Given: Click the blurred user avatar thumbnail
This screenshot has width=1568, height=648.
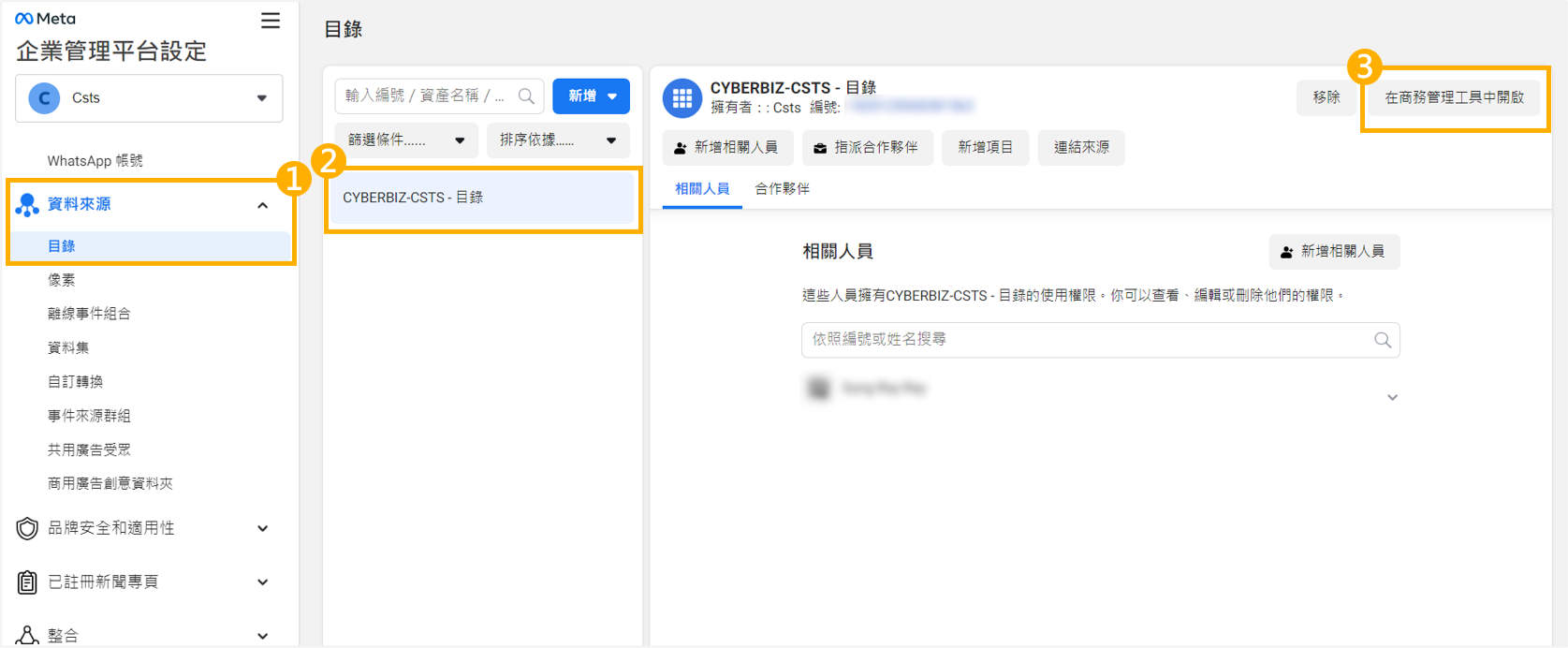Looking at the screenshot, I should click(x=819, y=388).
